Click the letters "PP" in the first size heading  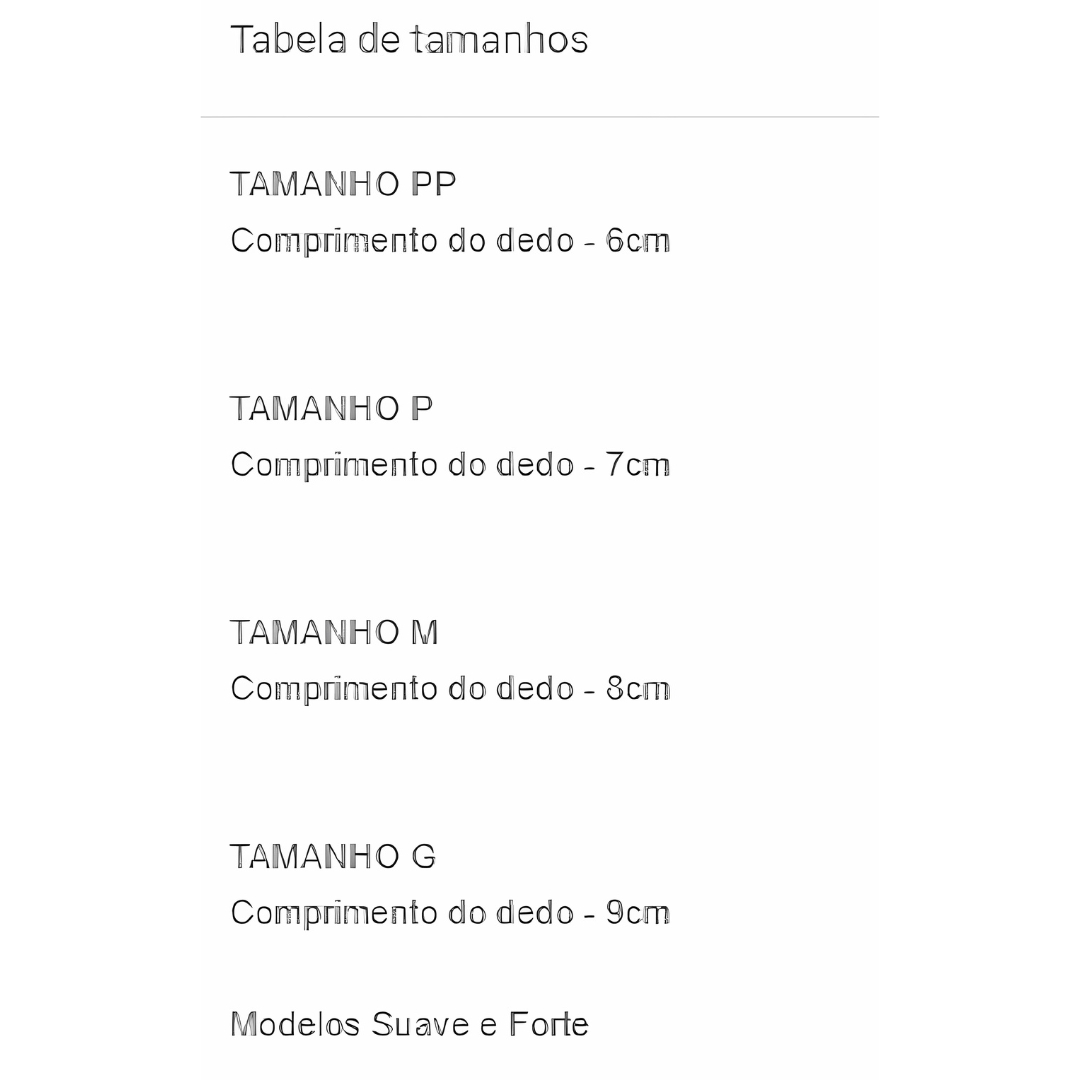tap(433, 184)
